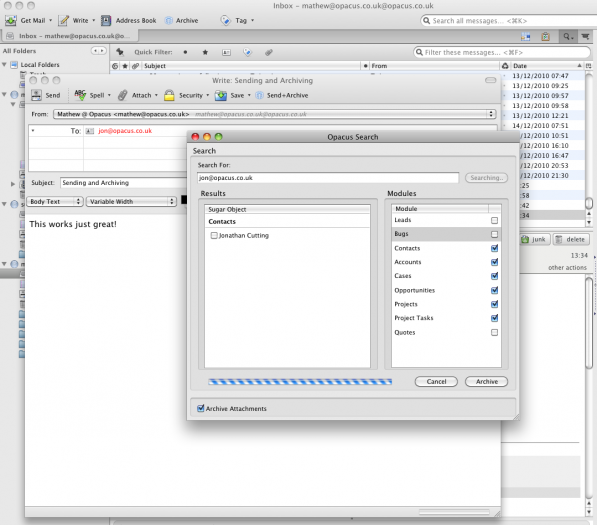This screenshot has width=597, height=525.
Task: Filter by tags icon in Quick Filter
Action: tap(247, 52)
